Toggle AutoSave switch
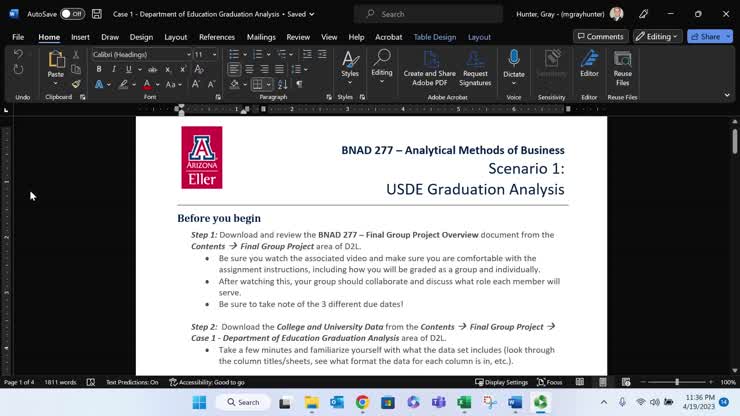This screenshot has height=416, width=740. point(72,14)
